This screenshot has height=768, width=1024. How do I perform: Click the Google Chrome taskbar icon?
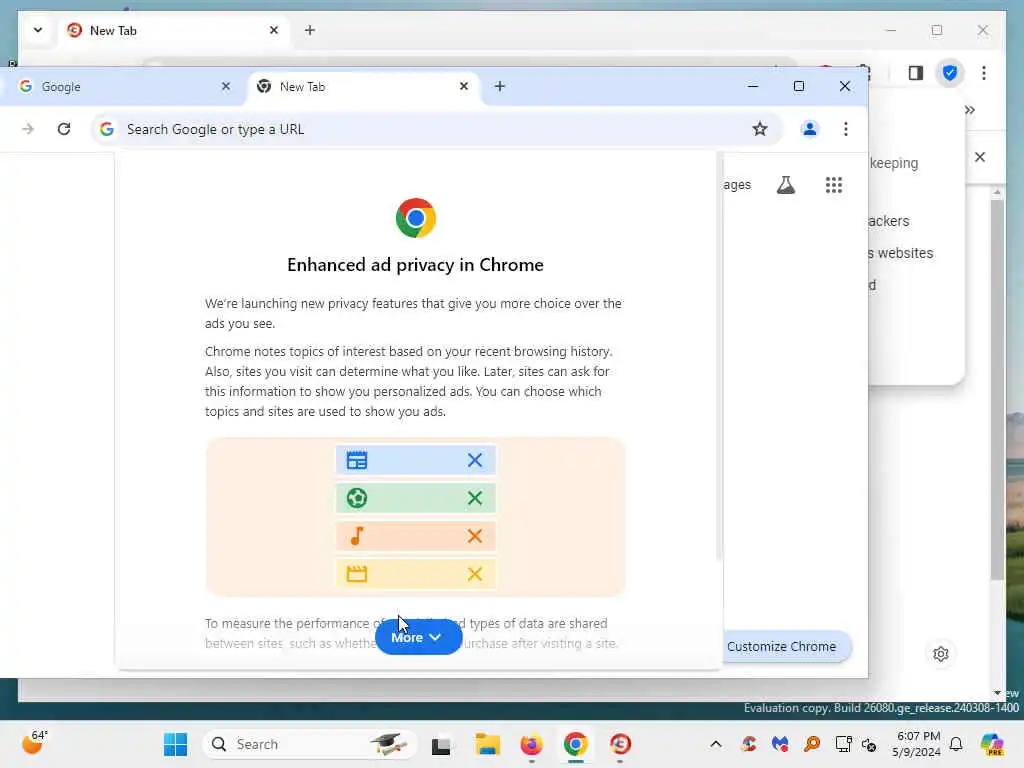click(x=575, y=744)
